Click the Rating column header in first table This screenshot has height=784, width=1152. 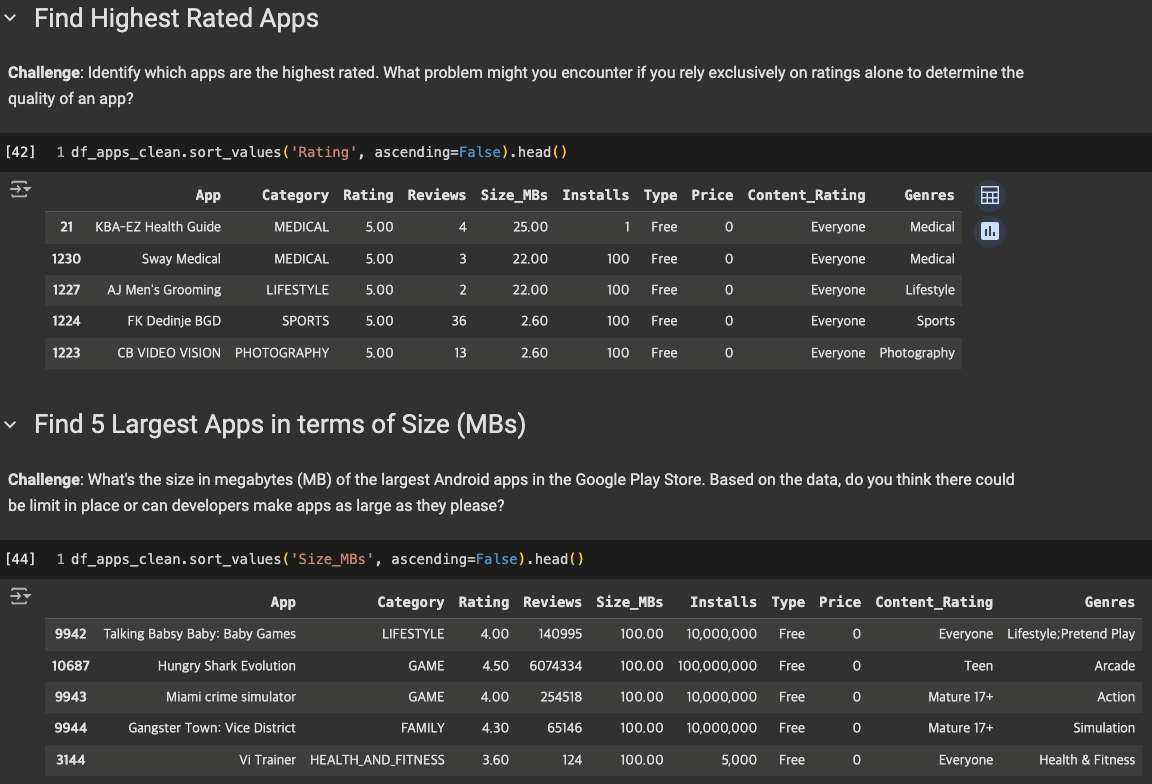coord(368,195)
